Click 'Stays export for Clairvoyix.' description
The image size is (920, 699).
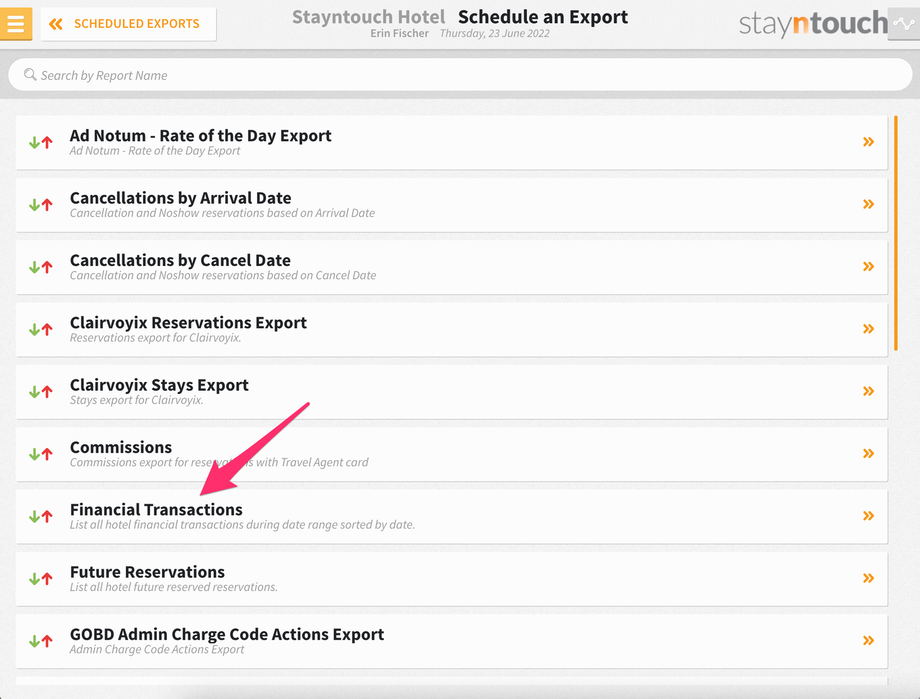(137, 400)
